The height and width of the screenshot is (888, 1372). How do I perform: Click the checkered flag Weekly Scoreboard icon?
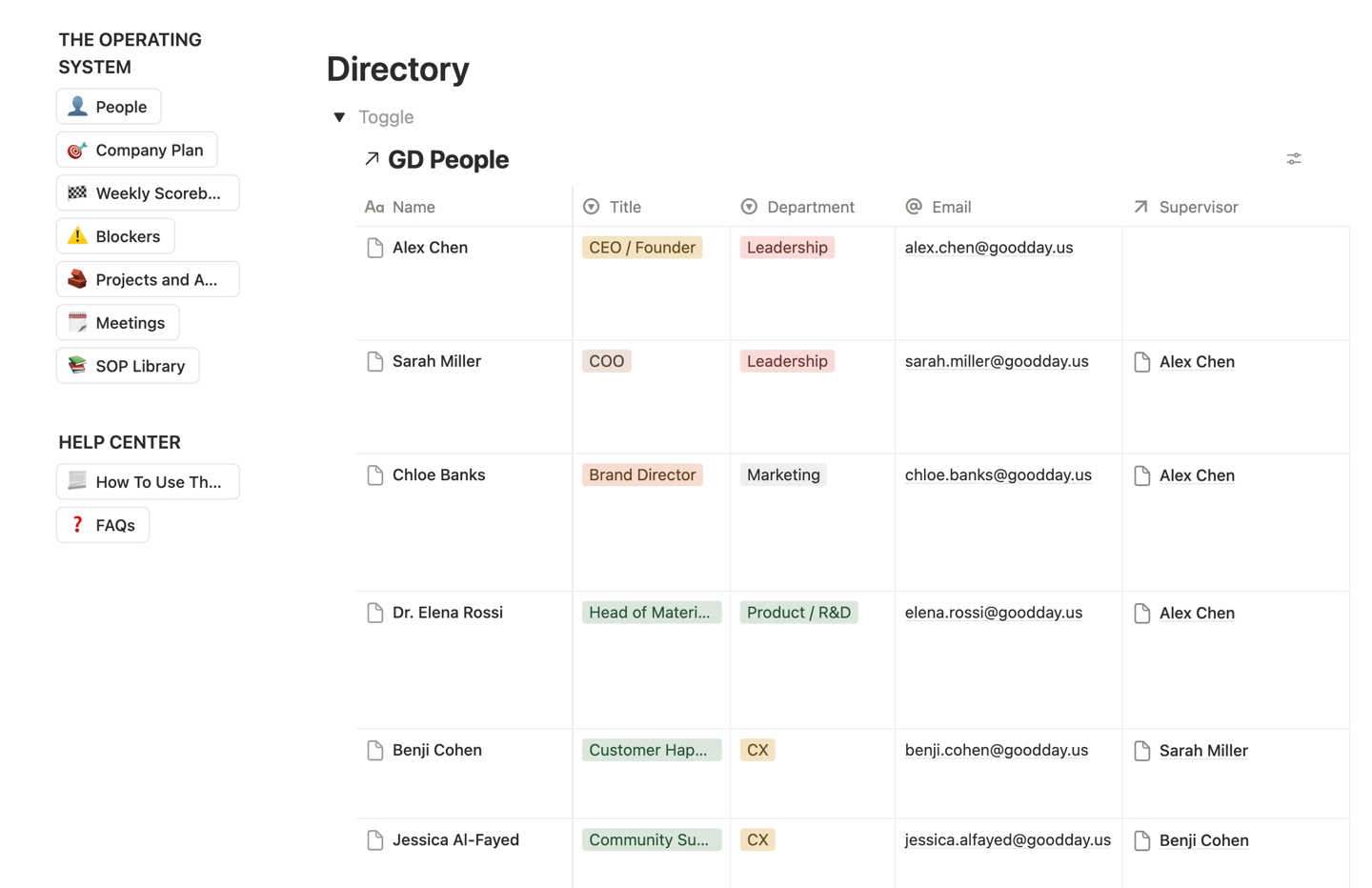point(77,193)
